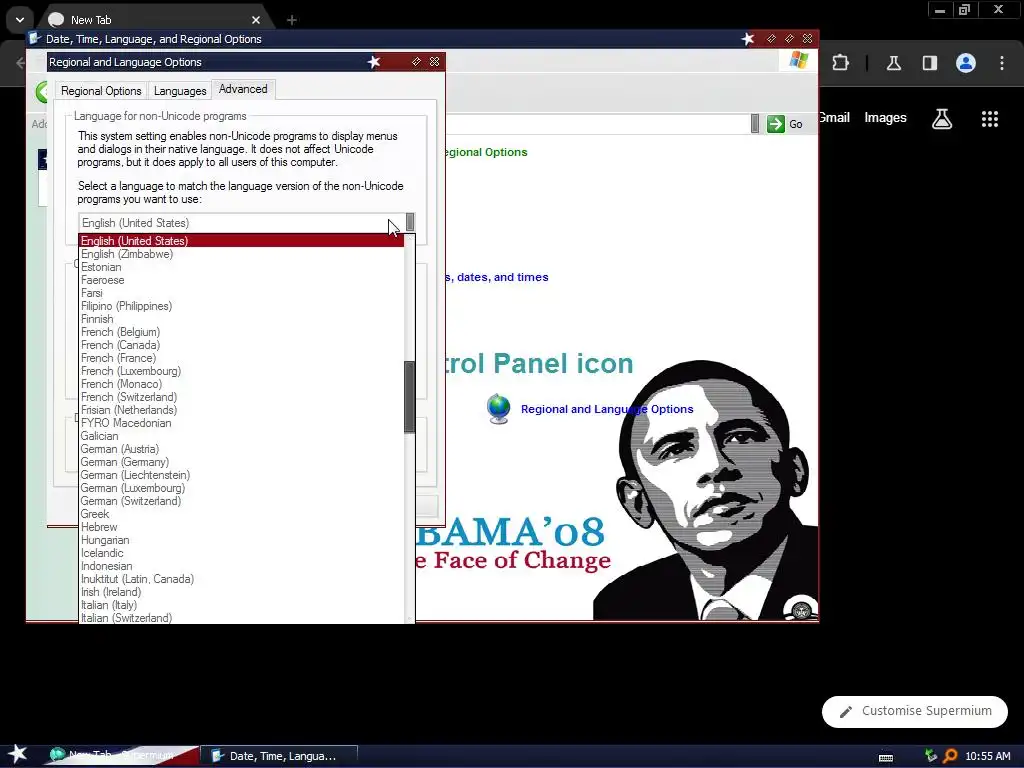The height and width of the screenshot is (768, 1024).
Task: Open a new browser tab with plus button
Action: coord(292,20)
